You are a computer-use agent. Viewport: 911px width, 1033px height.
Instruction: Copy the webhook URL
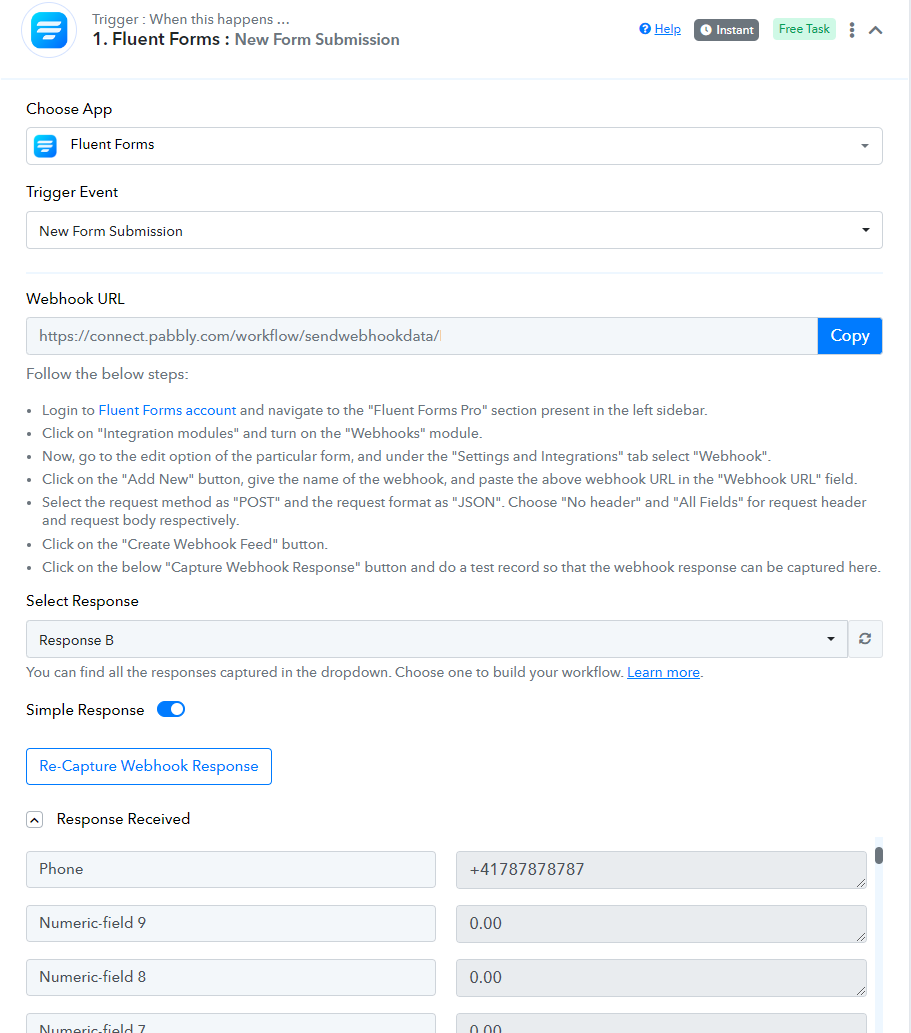tap(850, 336)
